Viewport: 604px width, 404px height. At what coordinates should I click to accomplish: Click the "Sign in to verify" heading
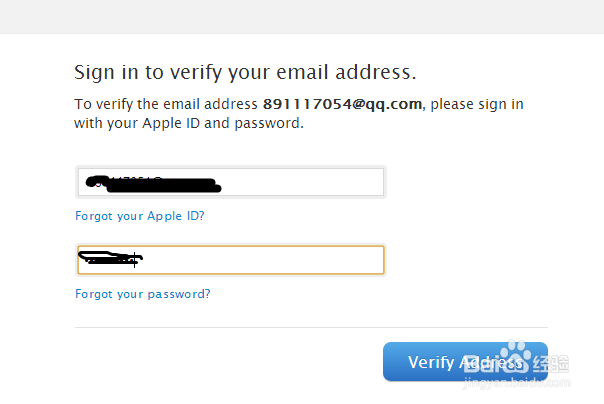click(x=245, y=72)
